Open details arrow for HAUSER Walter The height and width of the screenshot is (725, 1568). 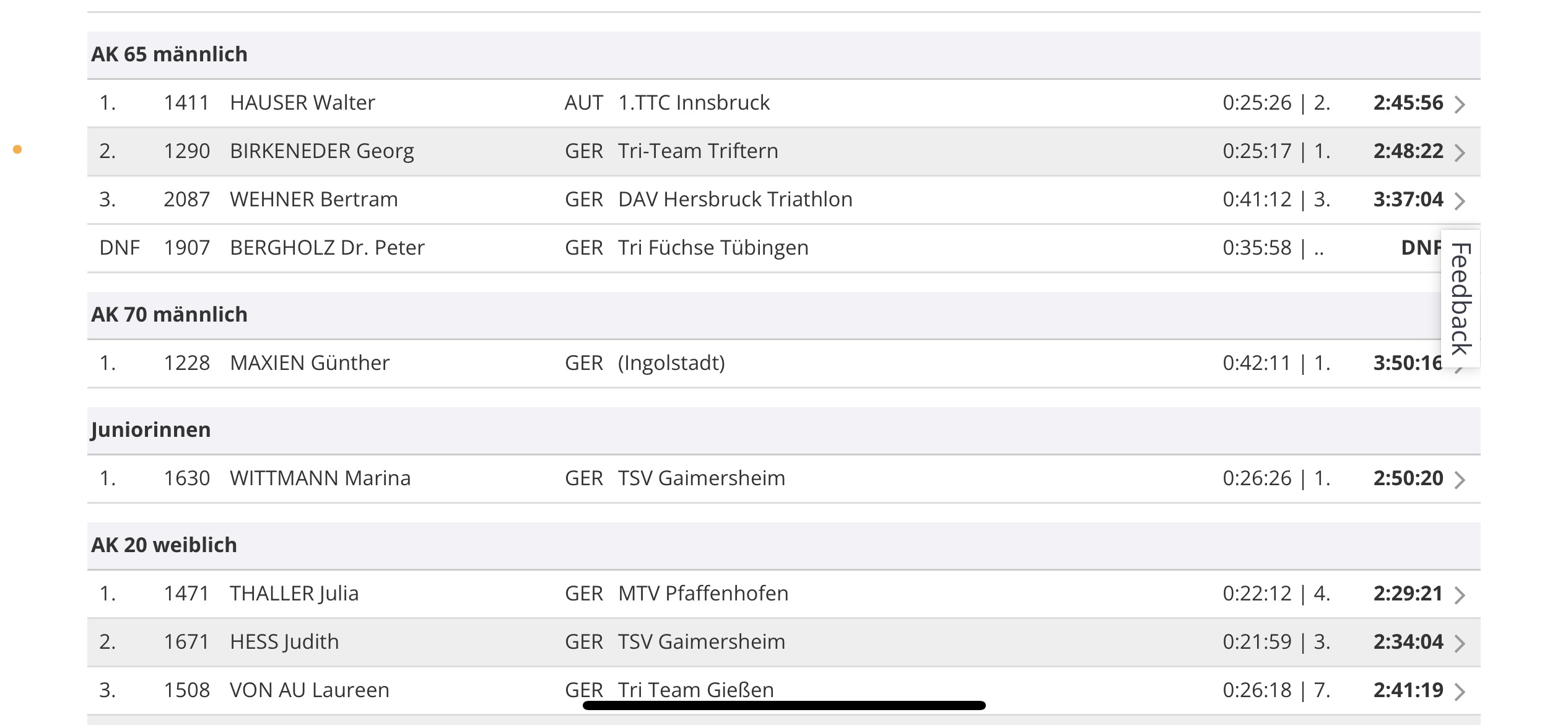coord(1460,104)
